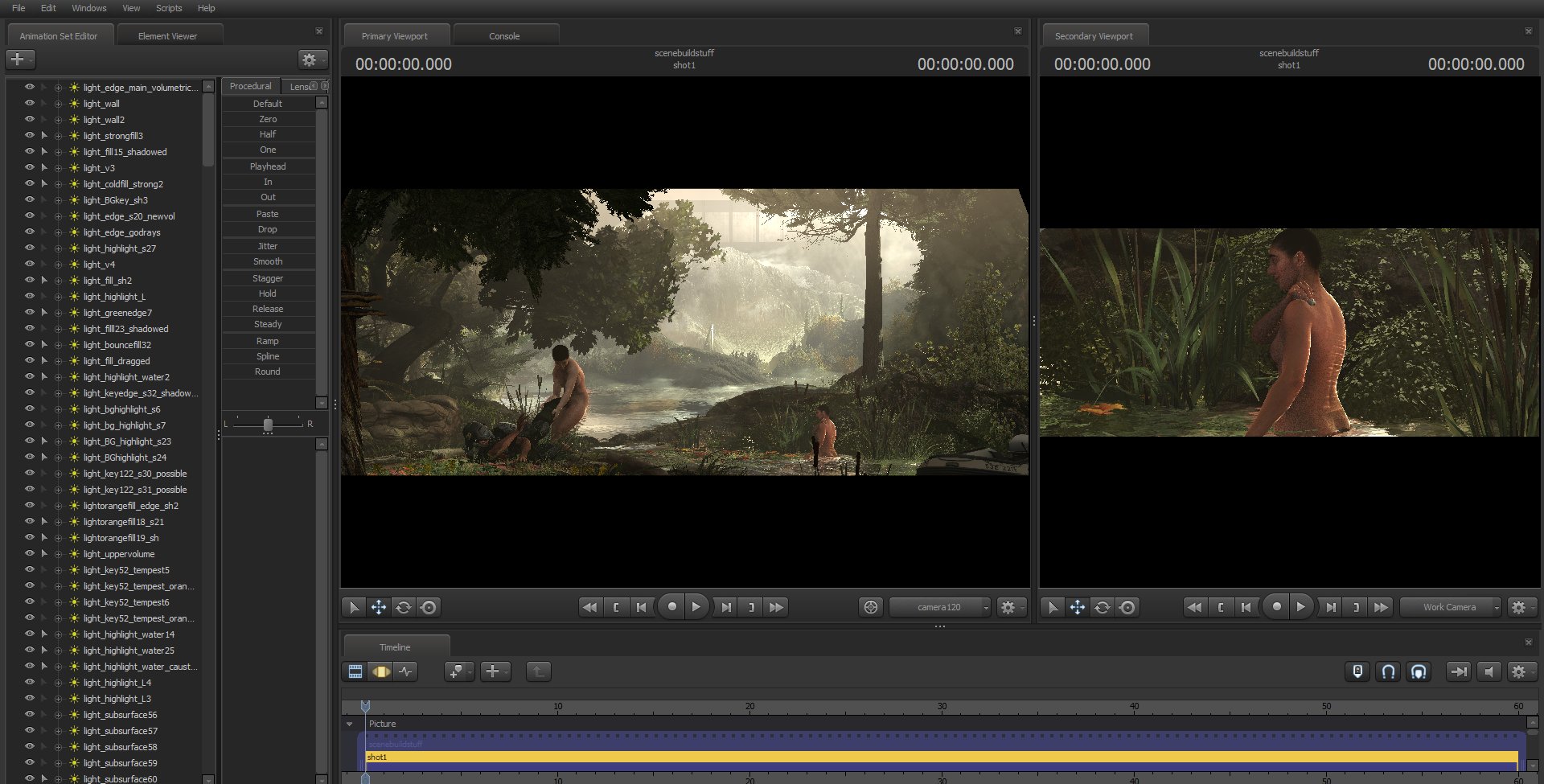The width and height of the screenshot is (1544, 784).
Task: Toggle the first magnet snap icon in Timeline
Action: [1388, 671]
